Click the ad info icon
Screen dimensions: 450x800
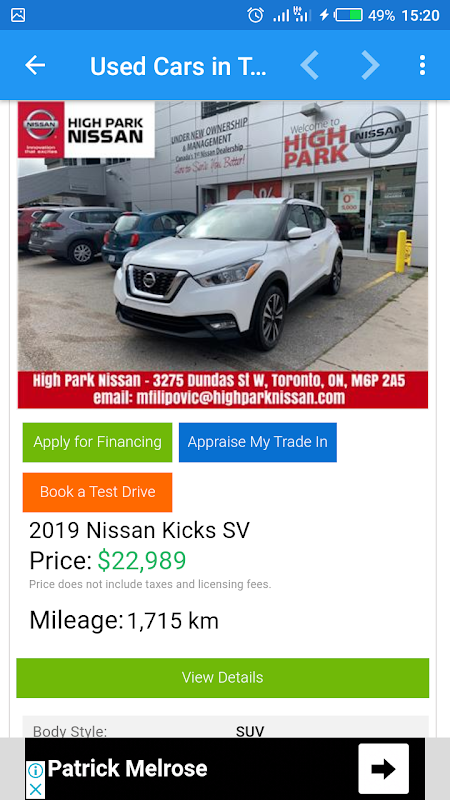(x=35, y=770)
